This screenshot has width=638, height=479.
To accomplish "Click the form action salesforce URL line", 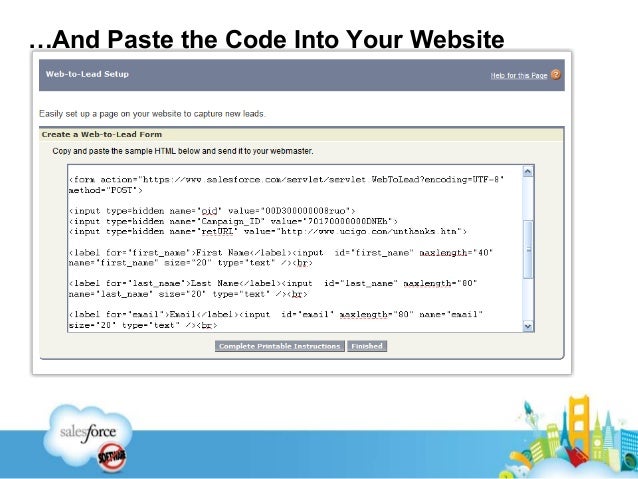I will tap(286, 179).
